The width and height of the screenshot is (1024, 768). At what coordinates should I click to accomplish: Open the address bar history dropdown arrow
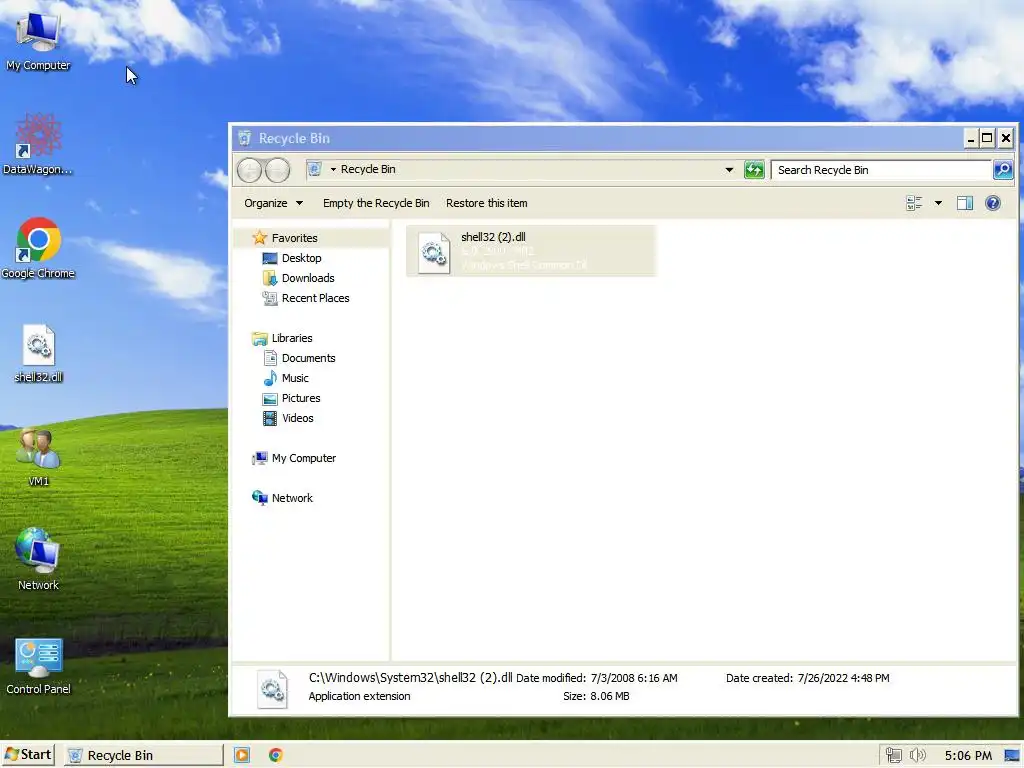(729, 170)
